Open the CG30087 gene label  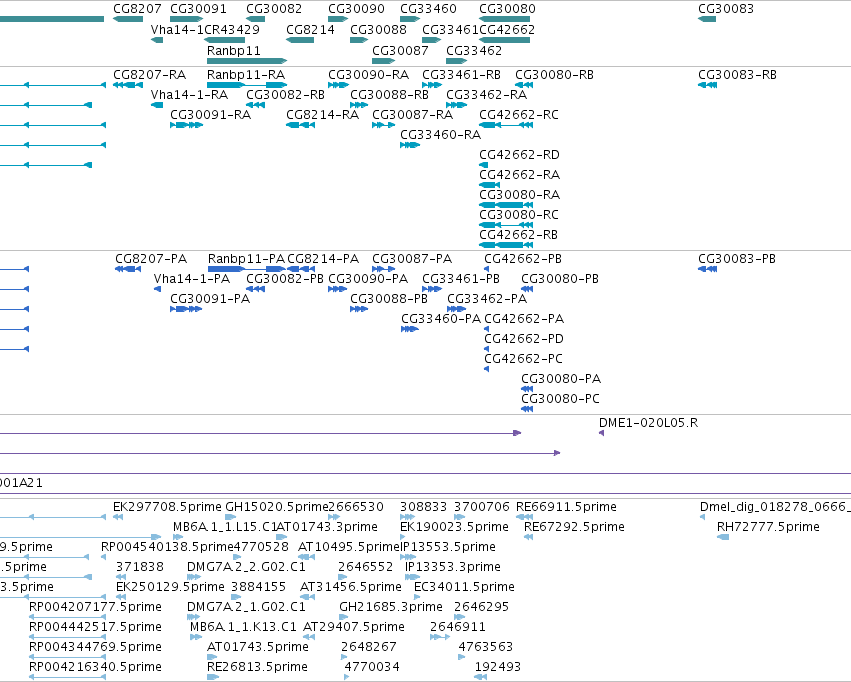(400, 50)
